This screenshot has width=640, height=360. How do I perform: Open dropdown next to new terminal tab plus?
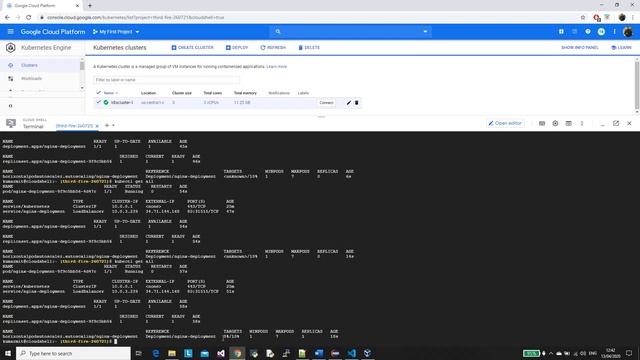click(x=113, y=126)
